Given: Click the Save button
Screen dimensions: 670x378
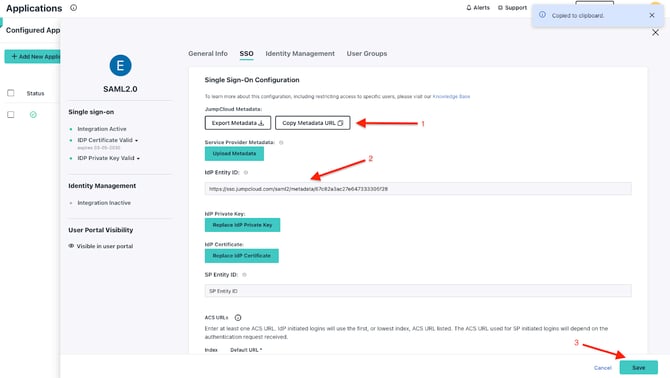Looking at the screenshot, I should tap(639, 368).
